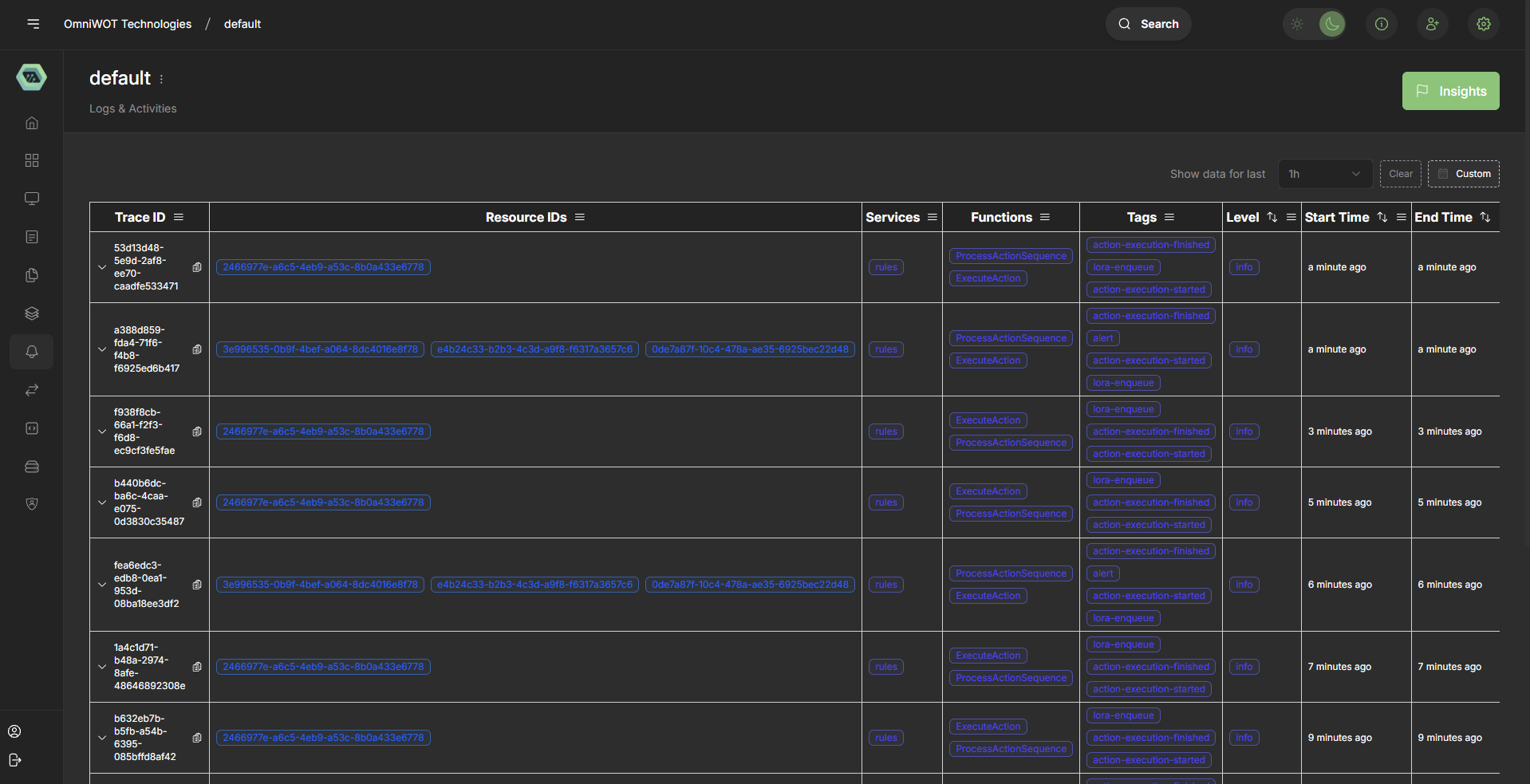Screen dimensions: 1530x784
Task: Navigate to OmniWOT Technologies breadcrumb
Action: pos(128,24)
